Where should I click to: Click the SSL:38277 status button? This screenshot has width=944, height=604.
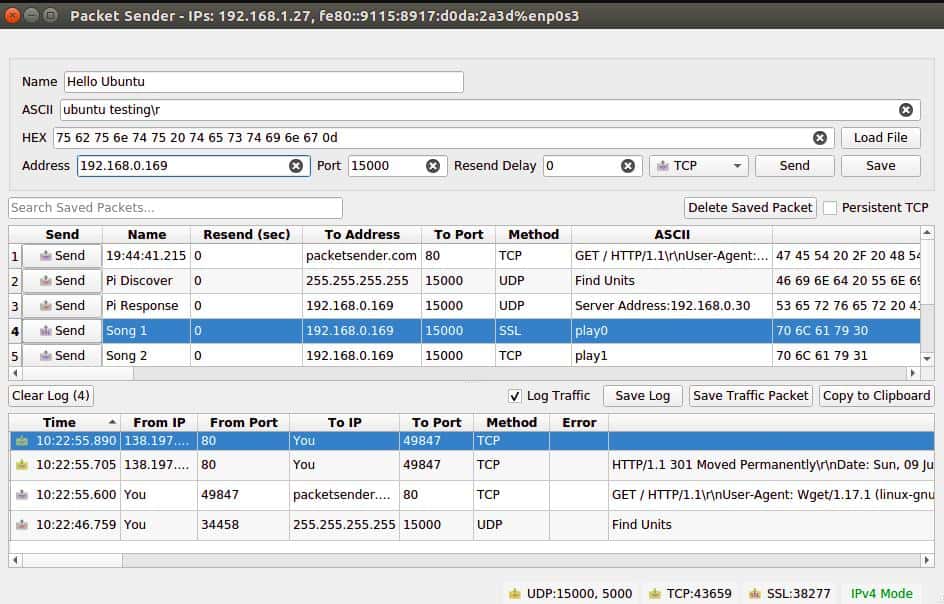tap(789, 594)
